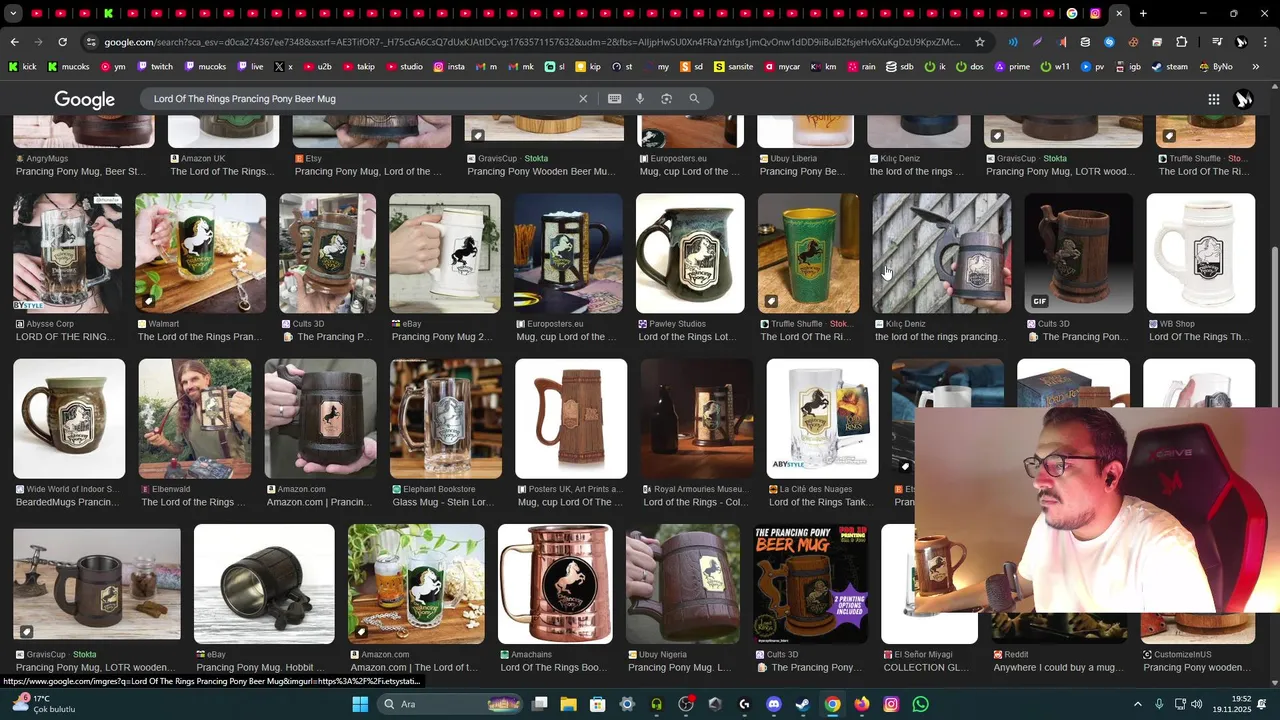Screen dimensions: 1280x720
Task: Open the steam bookmark
Action: (x=1169, y=67)
